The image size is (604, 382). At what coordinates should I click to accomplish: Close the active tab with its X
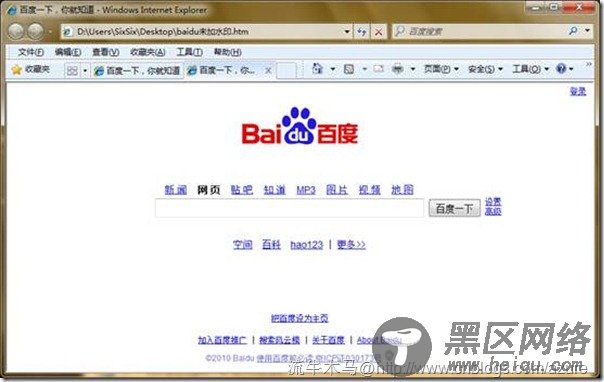[x=268, y=70]
